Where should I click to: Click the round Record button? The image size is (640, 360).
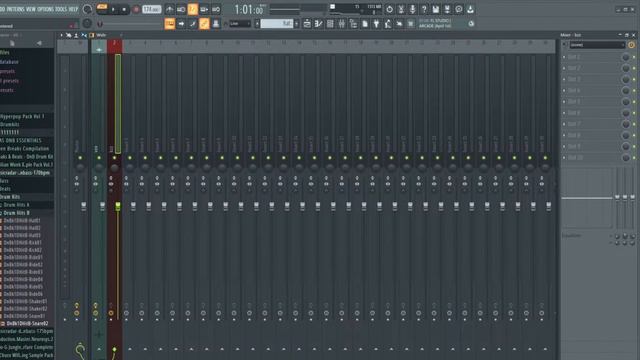coord(136,9)
